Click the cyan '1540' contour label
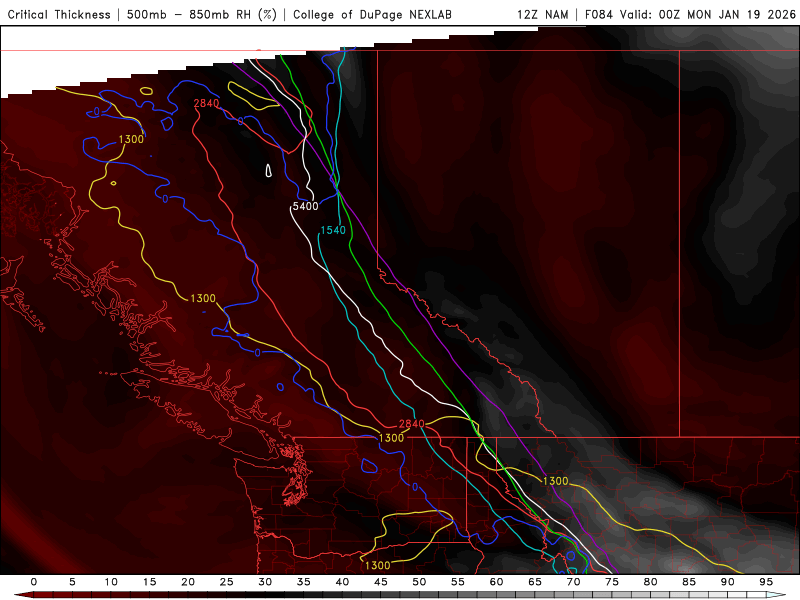This screenshot has width=800, height=600. pyautogui.click(x=333, y=230)
